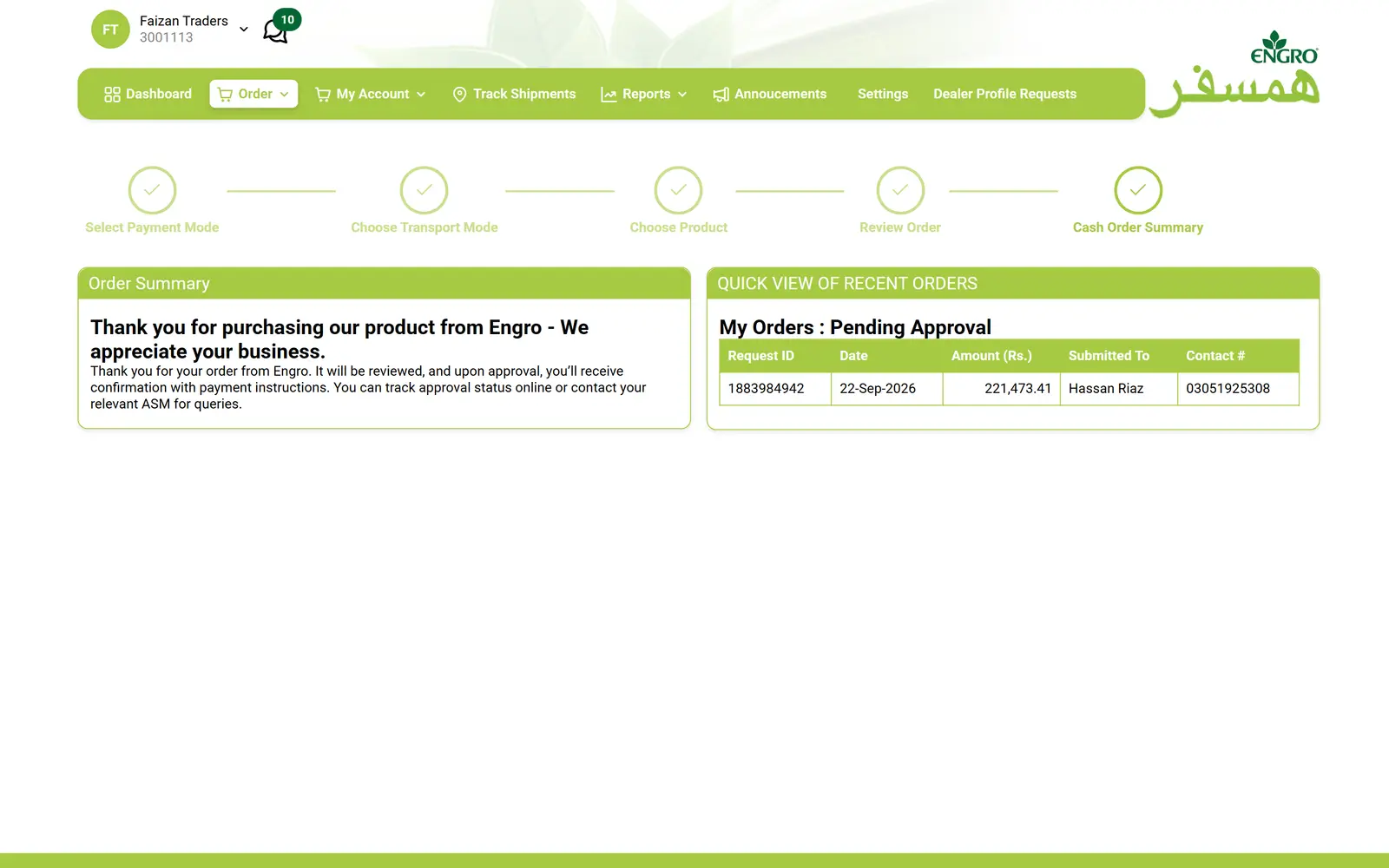The image size is (1389, 868).
Task: Click the Review Order step label
Action: pos(900,227)
